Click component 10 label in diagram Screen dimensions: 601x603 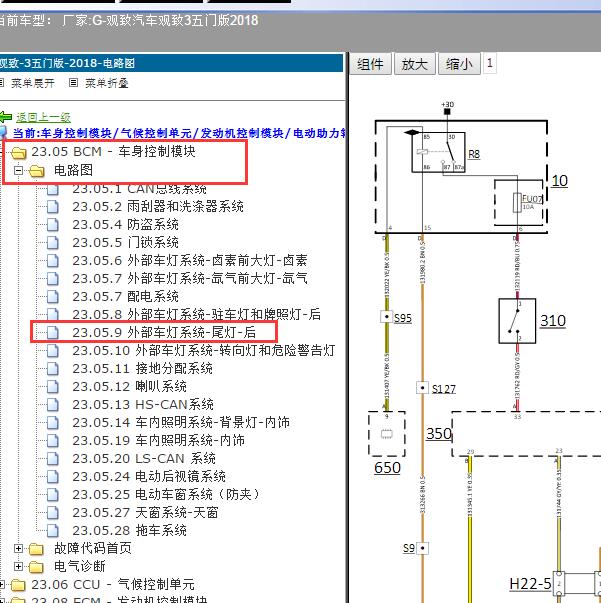(x=559, y=181)
